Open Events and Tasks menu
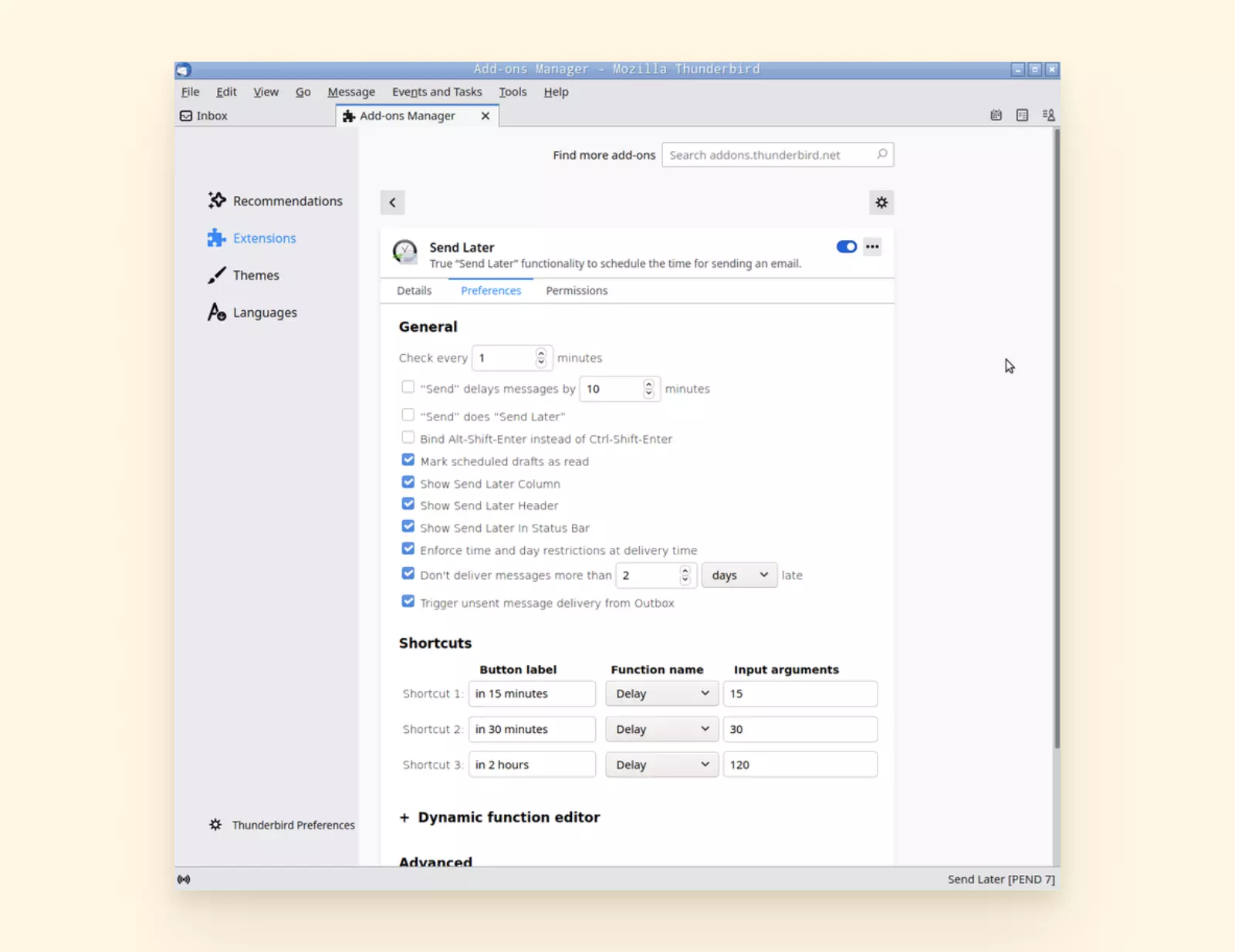 coord(437,92)
